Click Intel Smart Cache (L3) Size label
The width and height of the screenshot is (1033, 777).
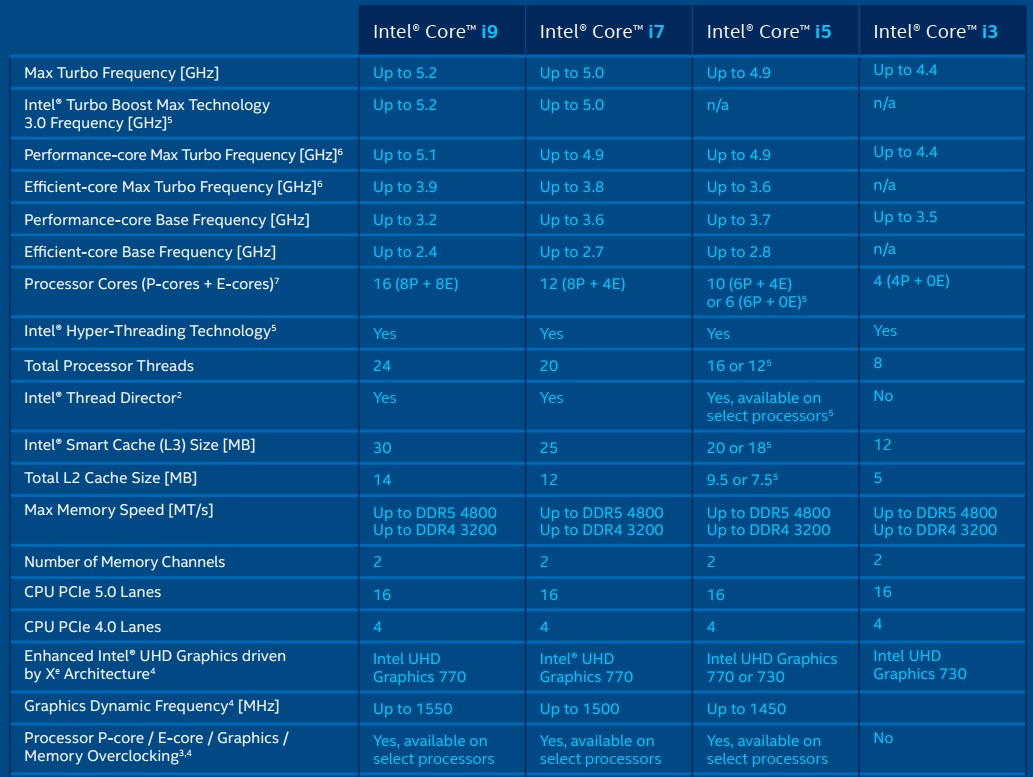tap(140, 445)
